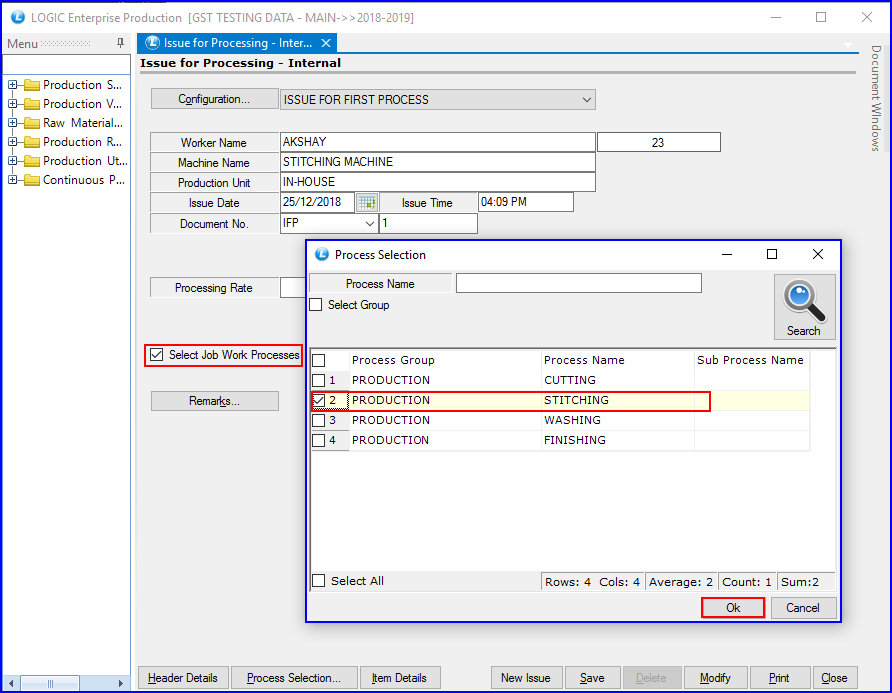The height and width of the screenshot is (693, 892).
Task: Expand the Raw Material... tree node
Action: point(13,123)
